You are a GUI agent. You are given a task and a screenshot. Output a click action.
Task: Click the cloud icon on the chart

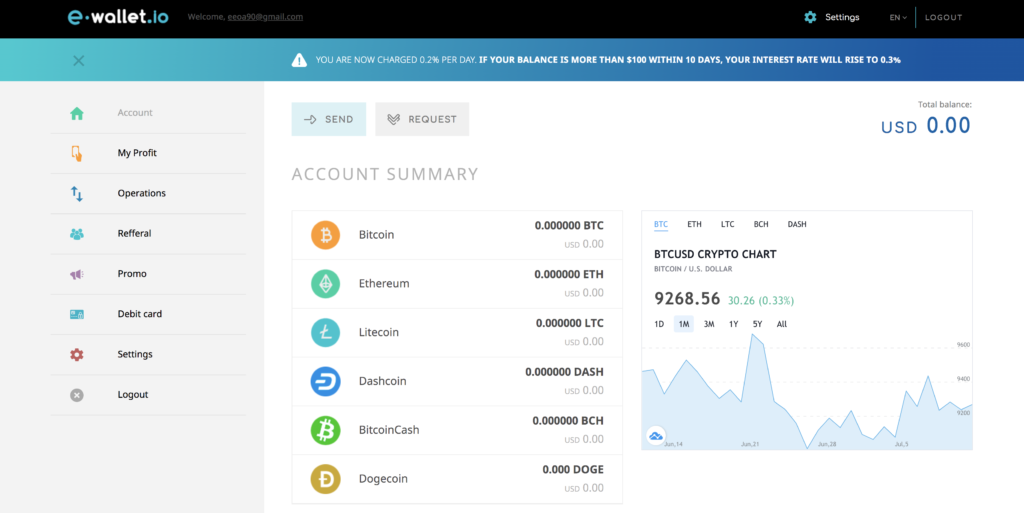click(656, 436)
